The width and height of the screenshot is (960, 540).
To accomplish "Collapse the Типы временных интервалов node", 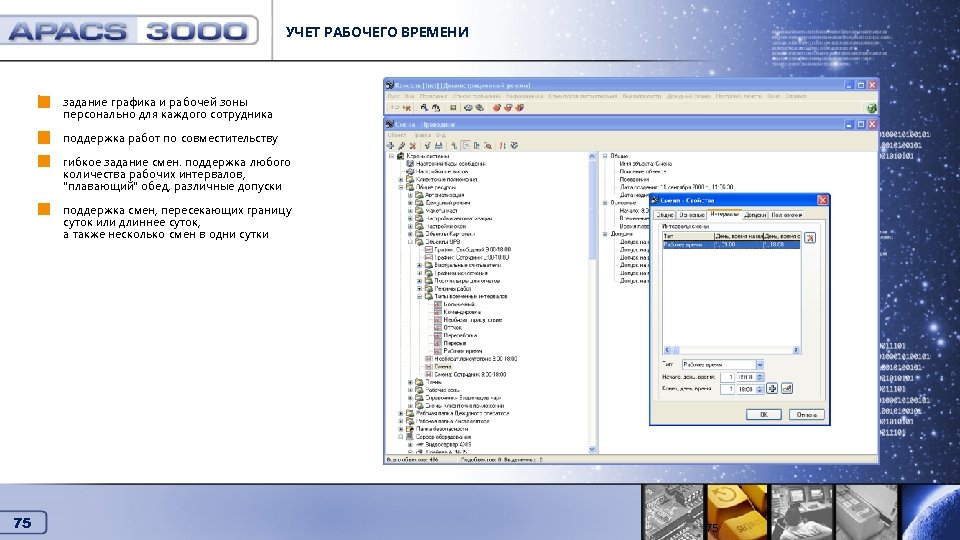I will pos(419,296).
